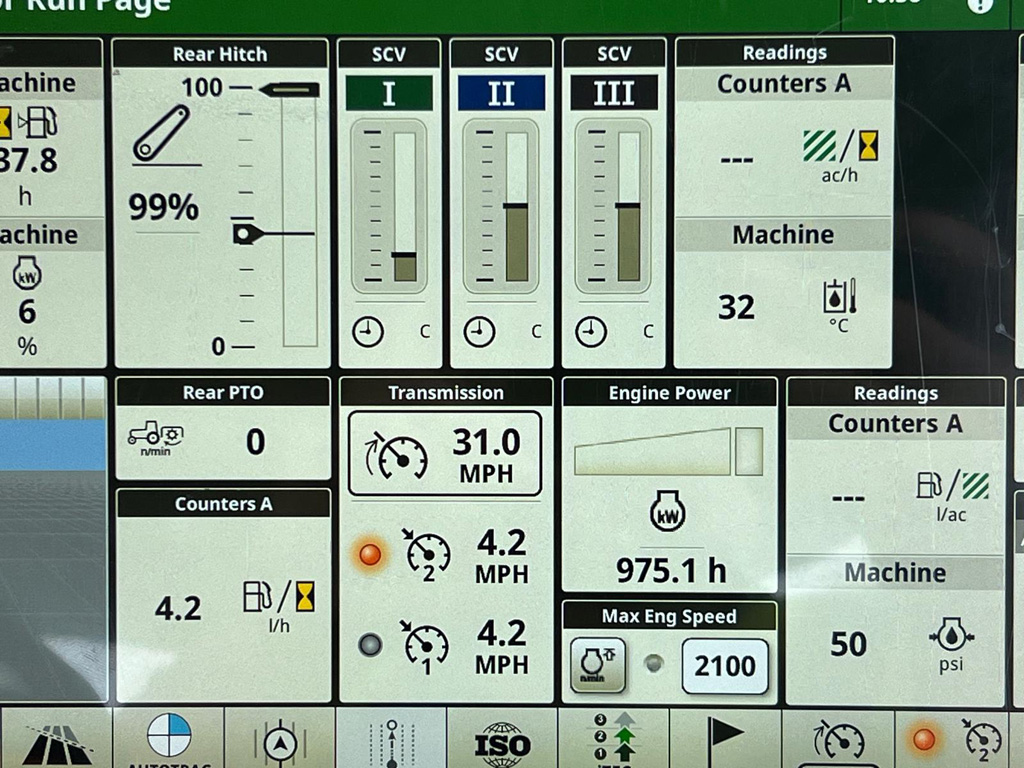The width and height of the screenshot is (1024, 768).
Task: Toggle the Max Eng Speed indicator light
Action: click(653, 663)
